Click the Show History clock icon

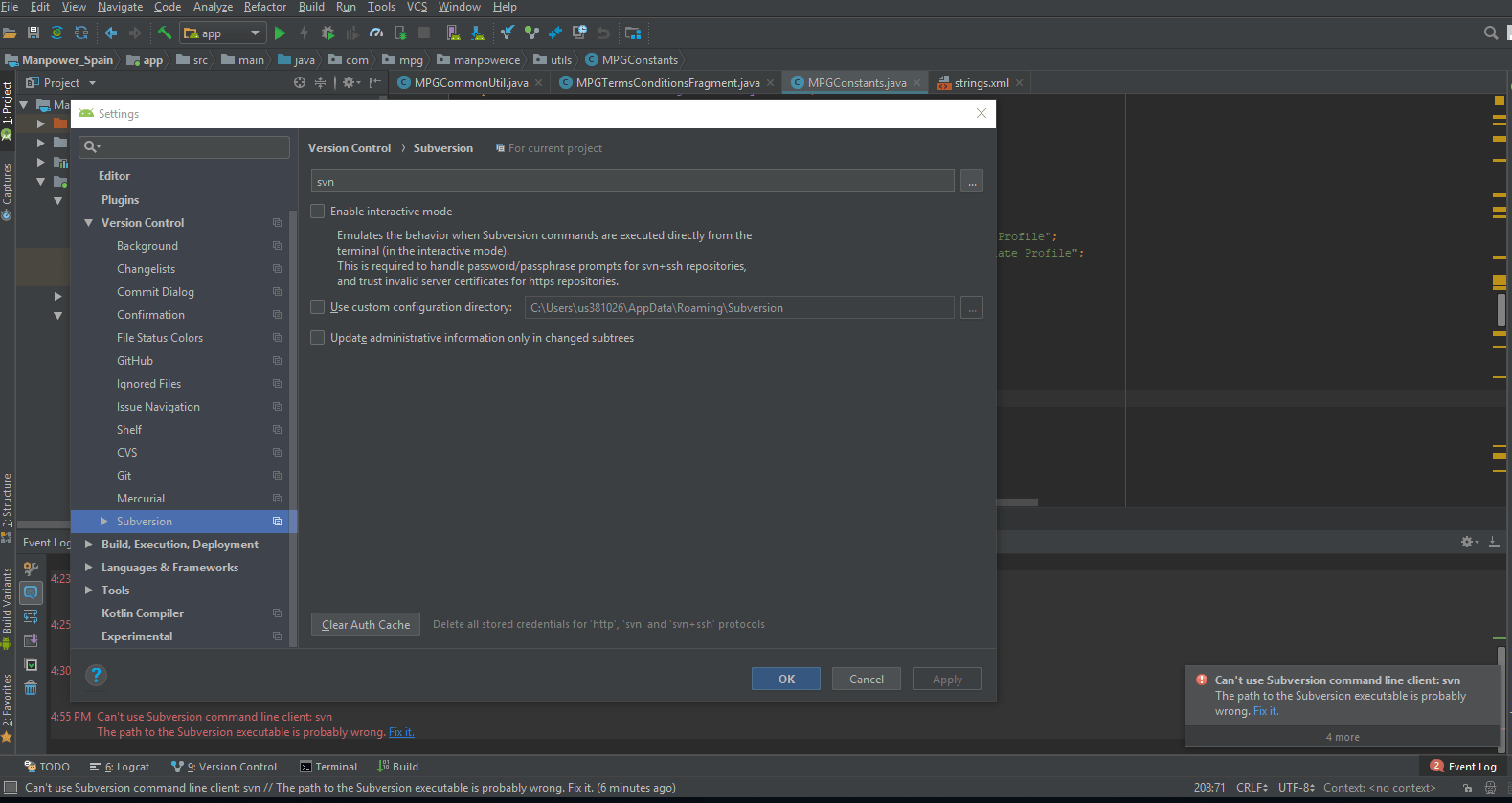[579, 33]
